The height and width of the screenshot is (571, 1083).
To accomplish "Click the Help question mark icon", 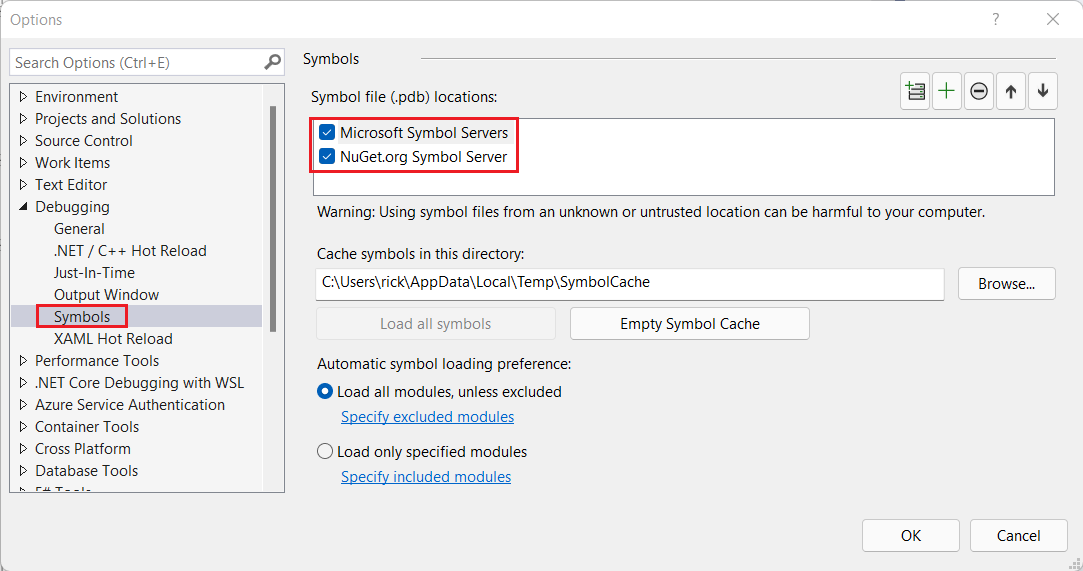I will 995,19.
